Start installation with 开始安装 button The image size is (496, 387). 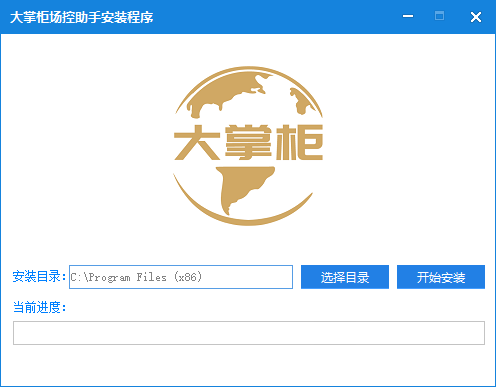[x=441, y=277]
